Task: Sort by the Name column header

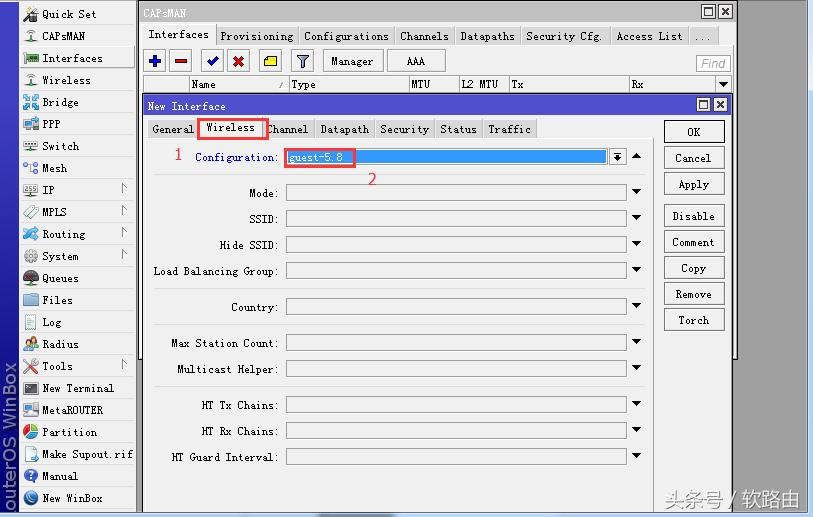Action: click(239, 84)
